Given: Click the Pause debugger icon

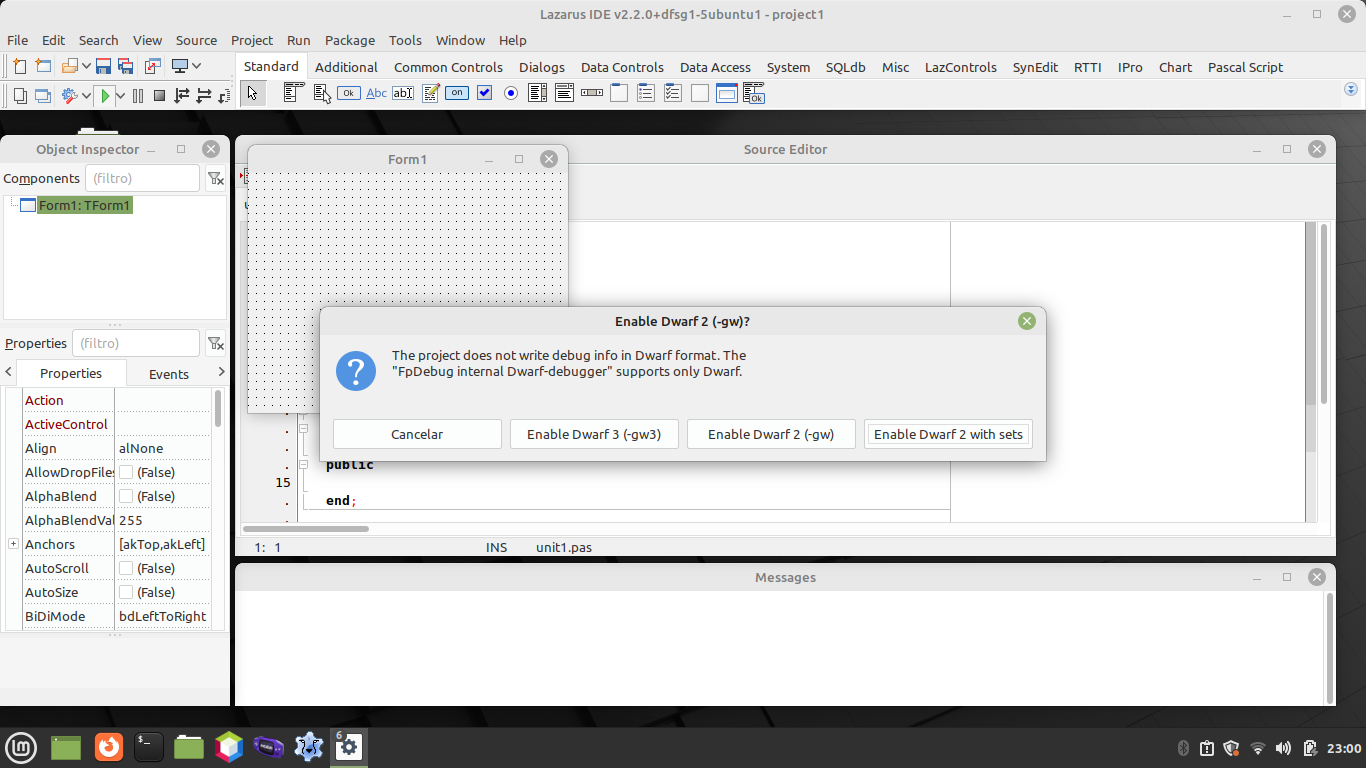Looking at the screenshot, I should coord(138,95).
